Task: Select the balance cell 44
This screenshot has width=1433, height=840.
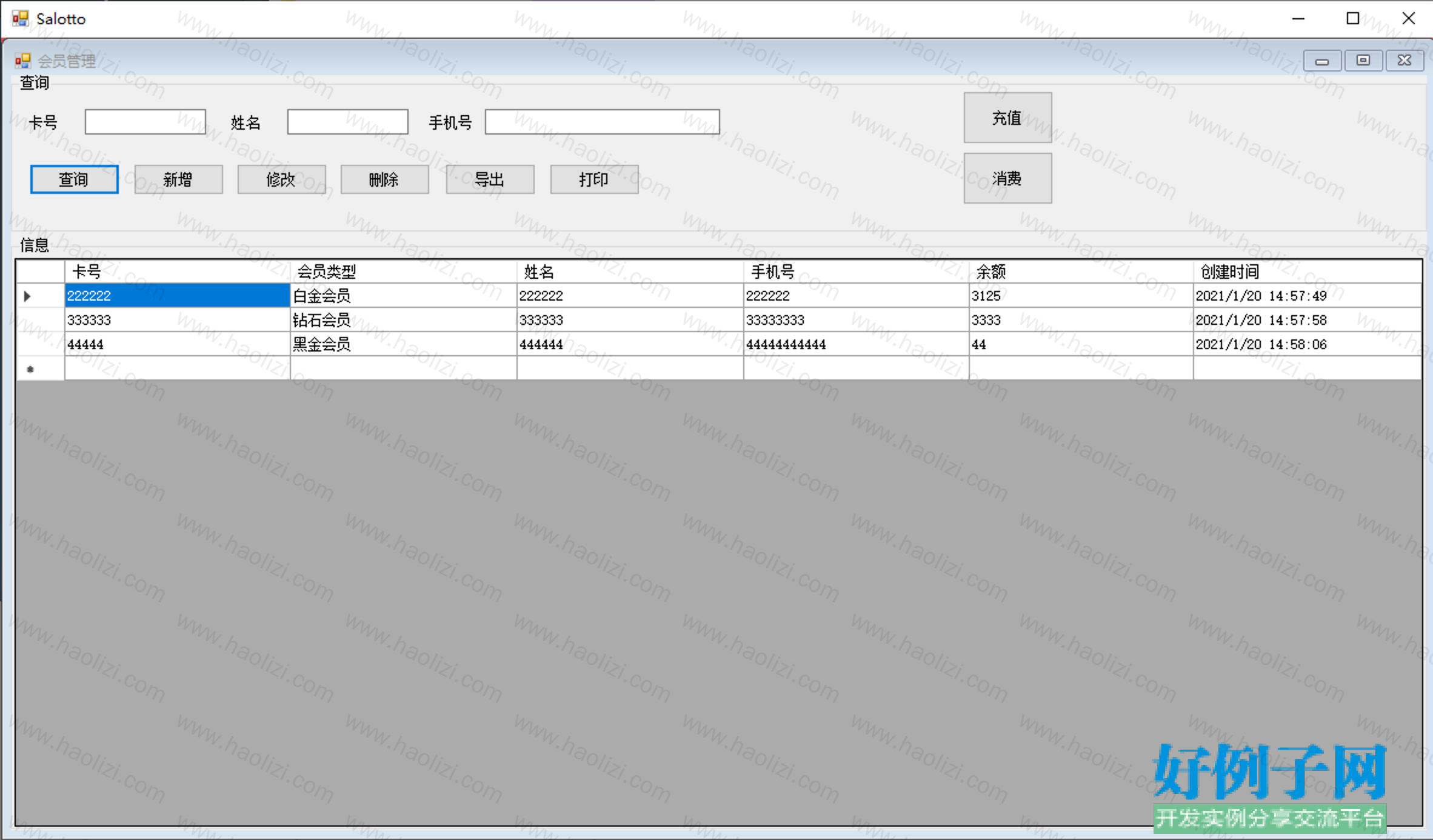Action: (1081, 344)
